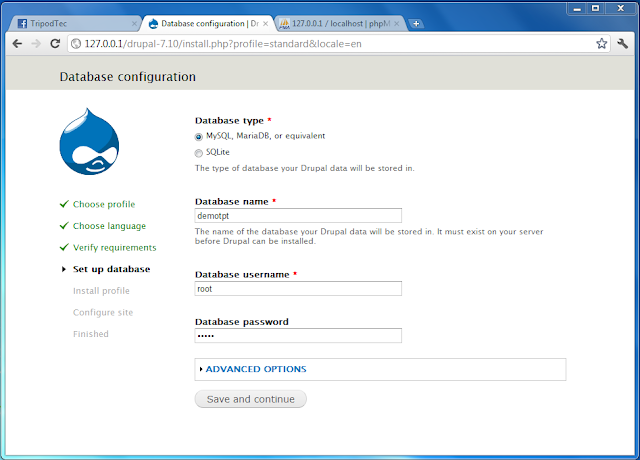Close the TripodTec tab
This screenshot has height=460, width=640.
click(134, 24)
